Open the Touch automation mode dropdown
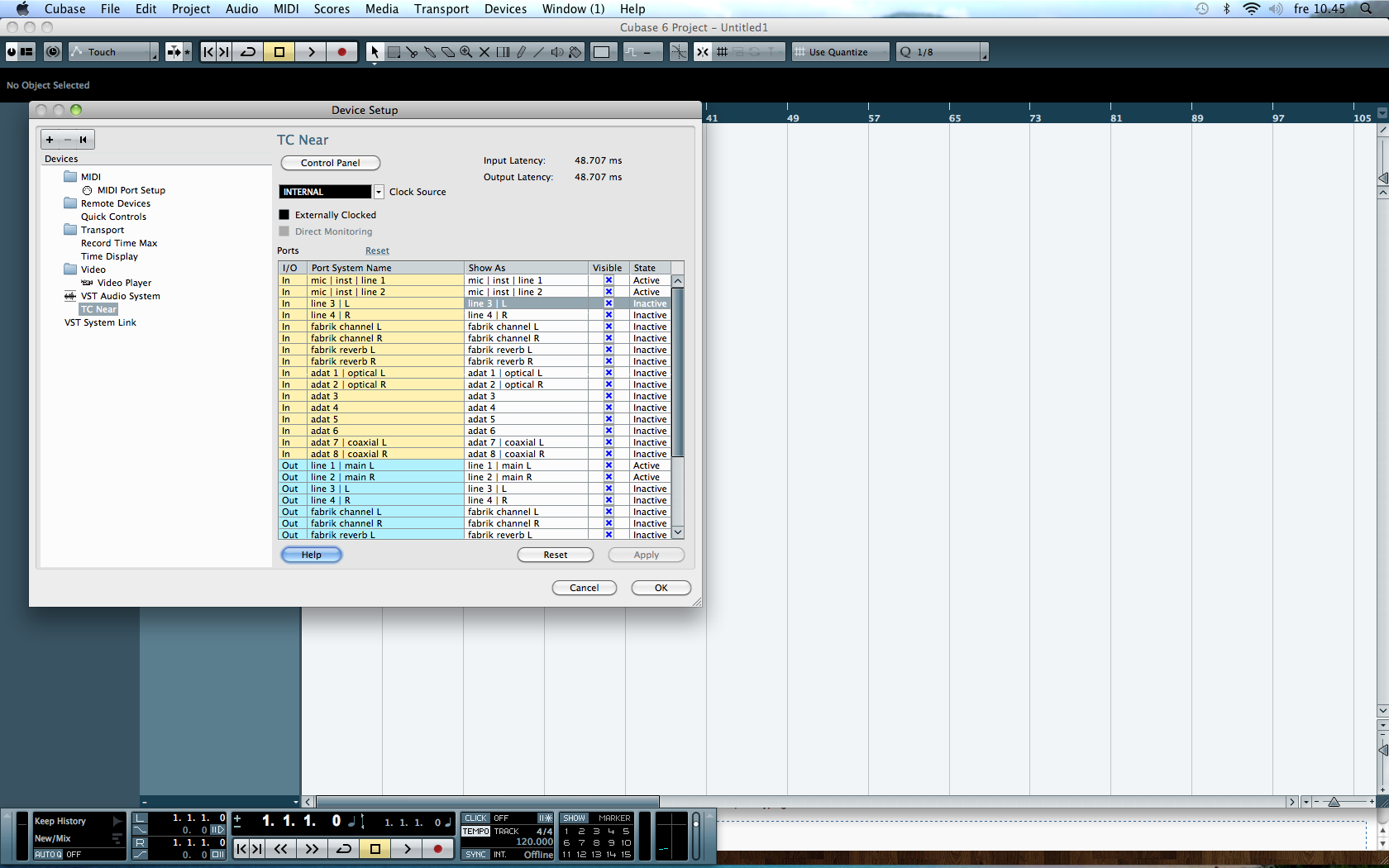This screenshot has width=1389, height=868. (x=113, y=52)
